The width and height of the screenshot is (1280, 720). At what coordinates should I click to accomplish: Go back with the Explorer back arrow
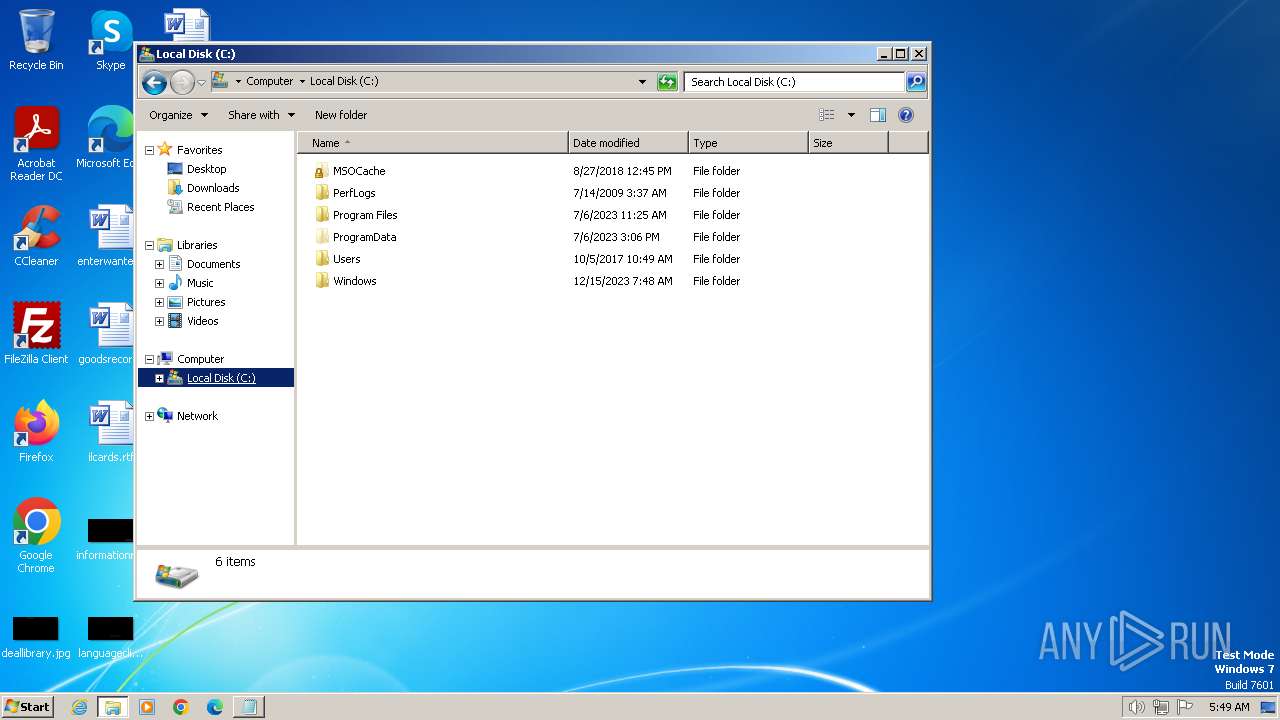(154, 82)
